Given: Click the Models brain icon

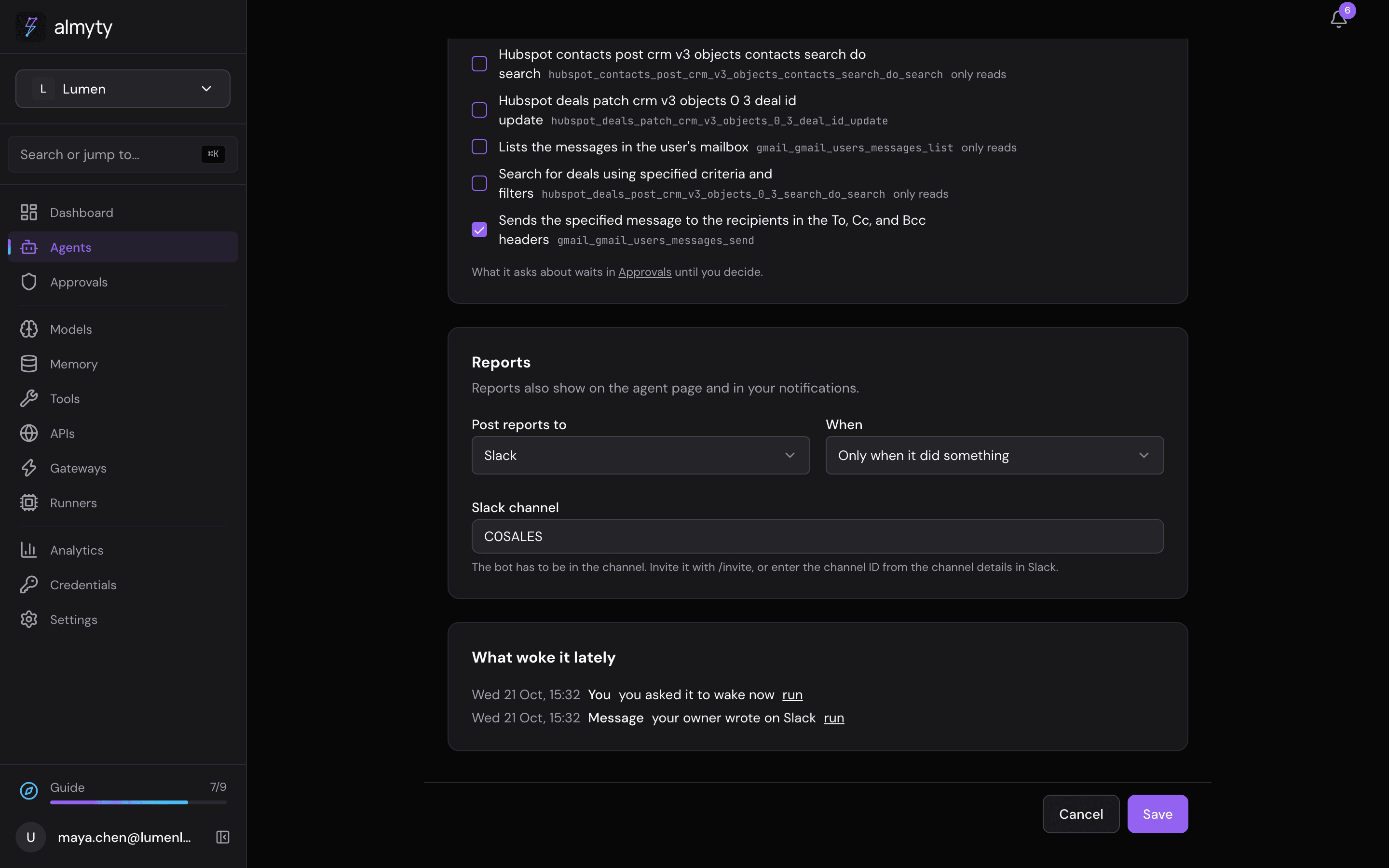Looking at the screenshot, I should (29, 329).
